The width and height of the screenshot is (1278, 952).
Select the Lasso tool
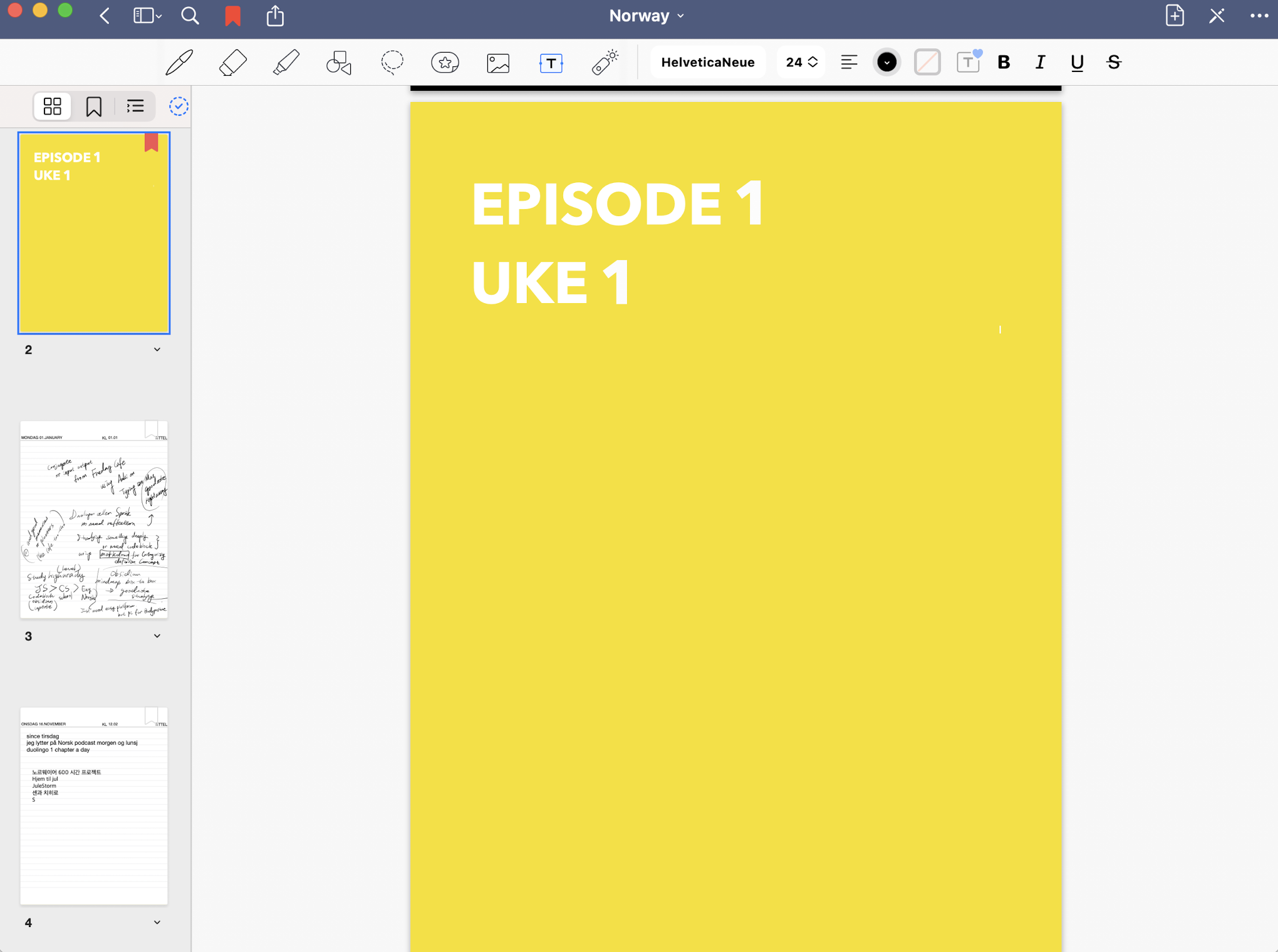pos(392,62)
